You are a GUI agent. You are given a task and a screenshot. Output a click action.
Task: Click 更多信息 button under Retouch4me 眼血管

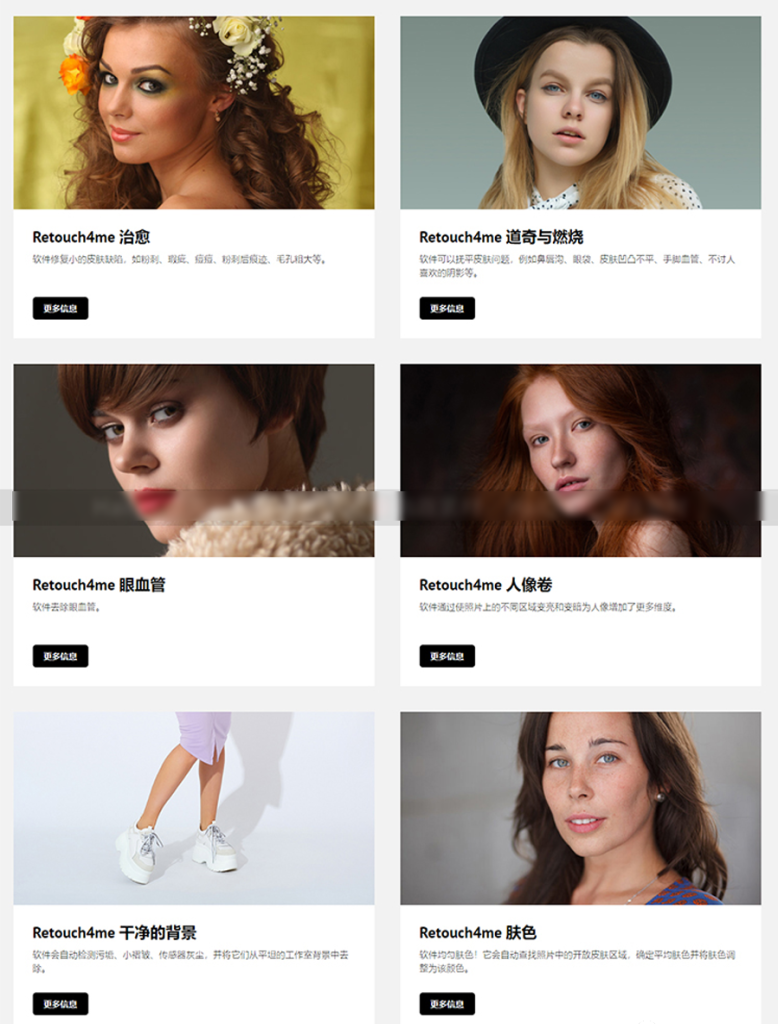coord(60,656)
